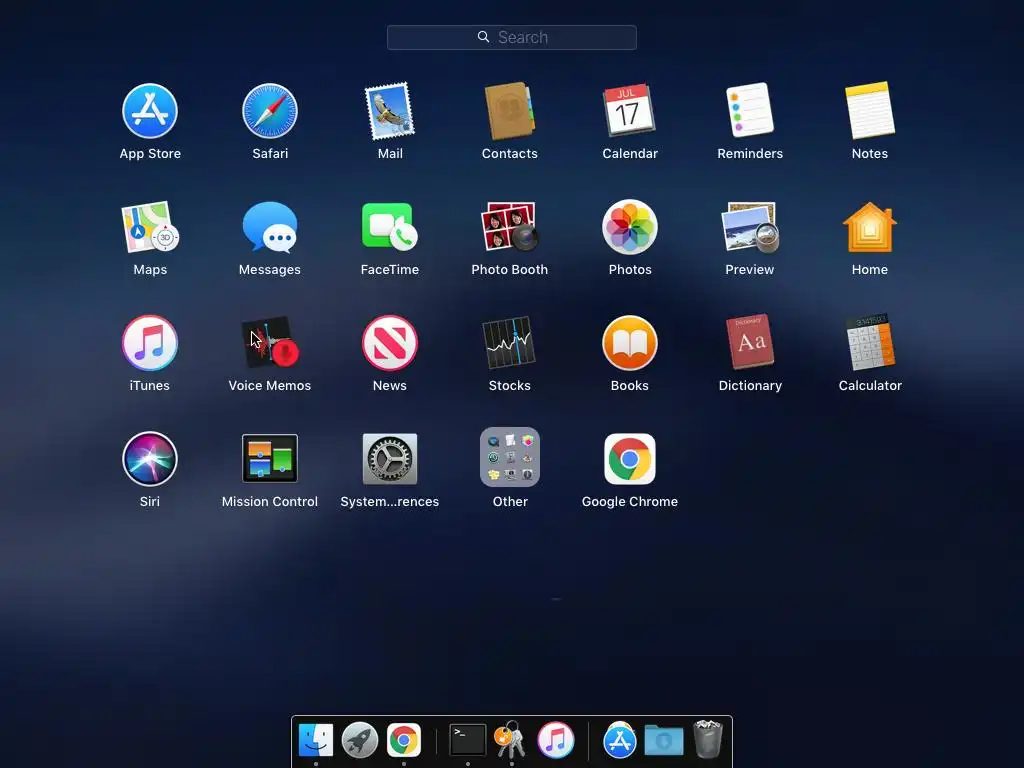Open the Photos app
Image resolution: width=1024 pixels, height=768 pixels.
coord(630,227)
